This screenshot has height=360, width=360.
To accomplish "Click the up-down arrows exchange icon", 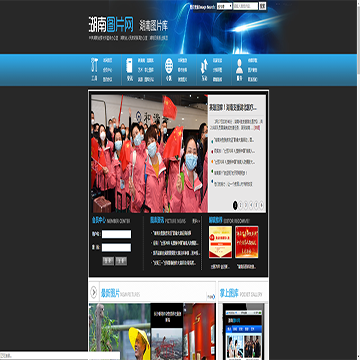I will pos(204,66).
